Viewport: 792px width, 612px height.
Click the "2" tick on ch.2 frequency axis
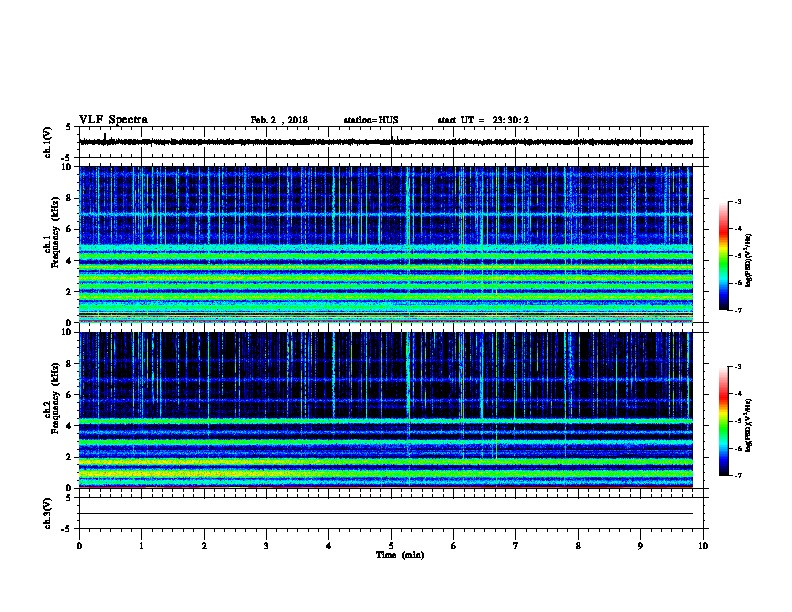[x=70, y=457]
